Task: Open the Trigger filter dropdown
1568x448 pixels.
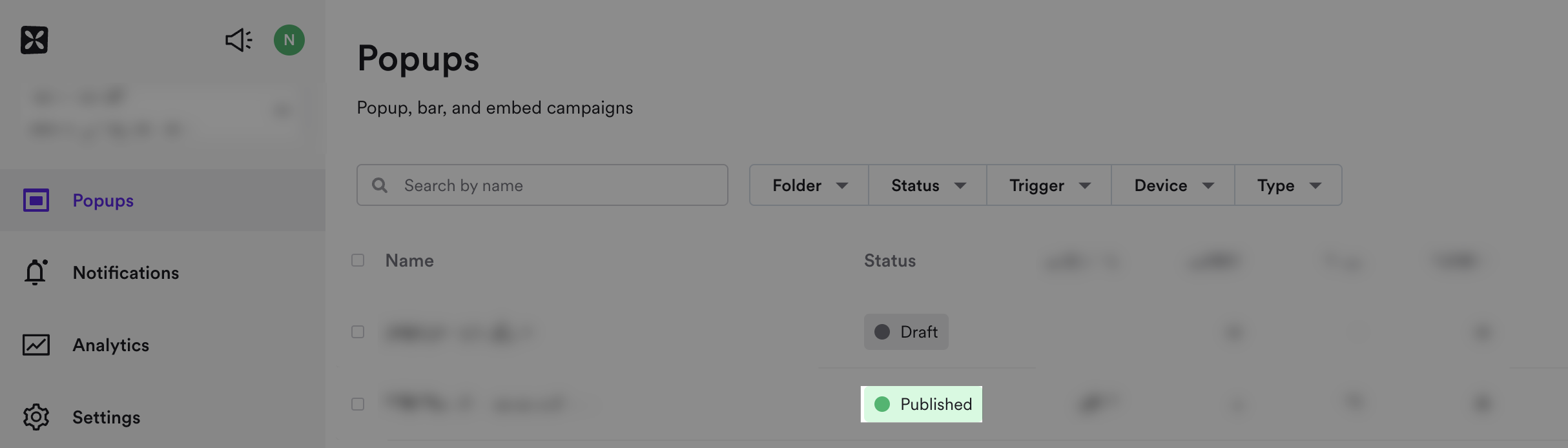Action: click(x=1049, y=185)
